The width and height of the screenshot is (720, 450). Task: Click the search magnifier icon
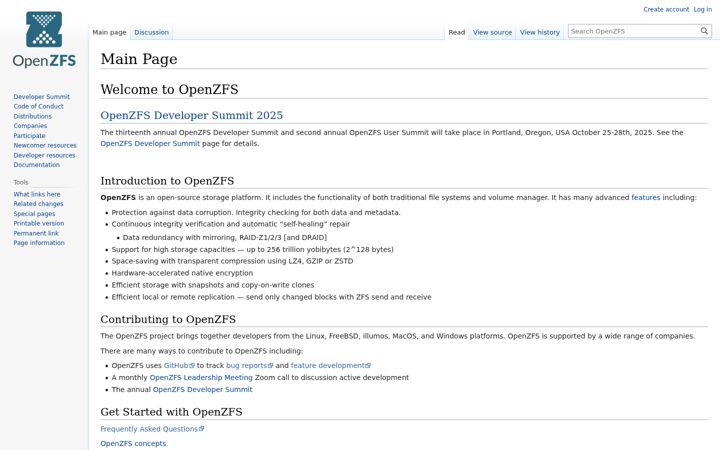click(704, 31)
